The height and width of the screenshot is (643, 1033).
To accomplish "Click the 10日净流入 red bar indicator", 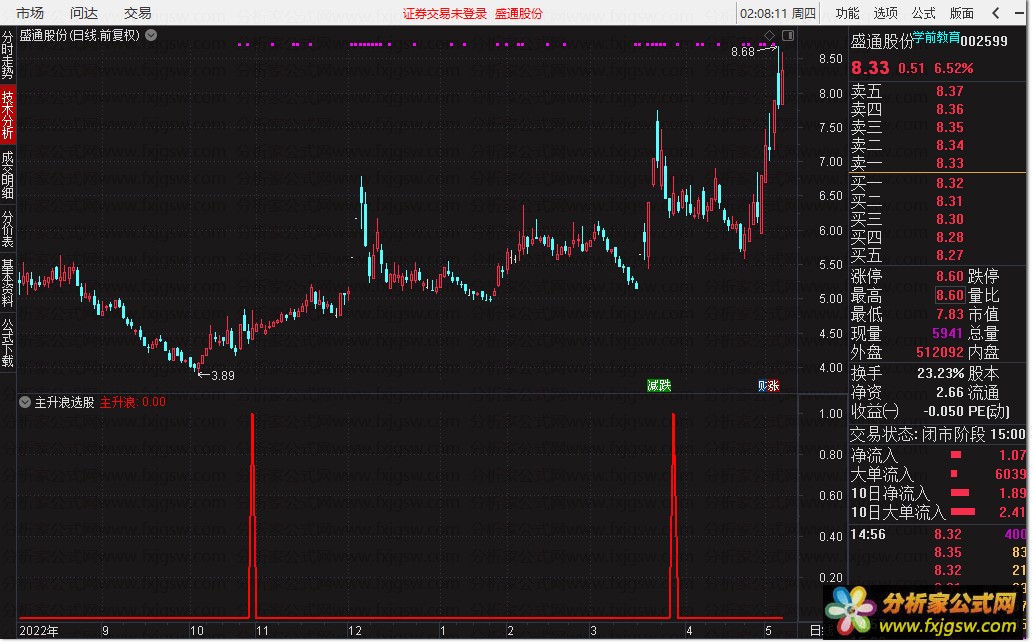I will click(961, 493).
